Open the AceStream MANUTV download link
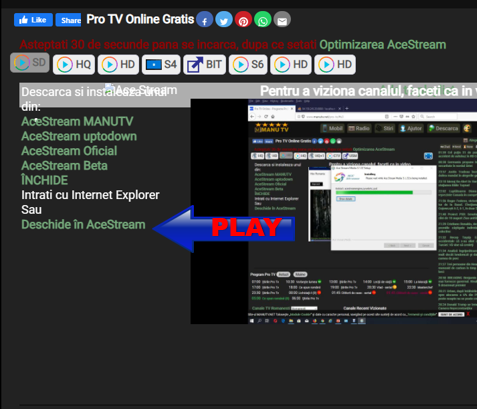 [x=77, y=121]
